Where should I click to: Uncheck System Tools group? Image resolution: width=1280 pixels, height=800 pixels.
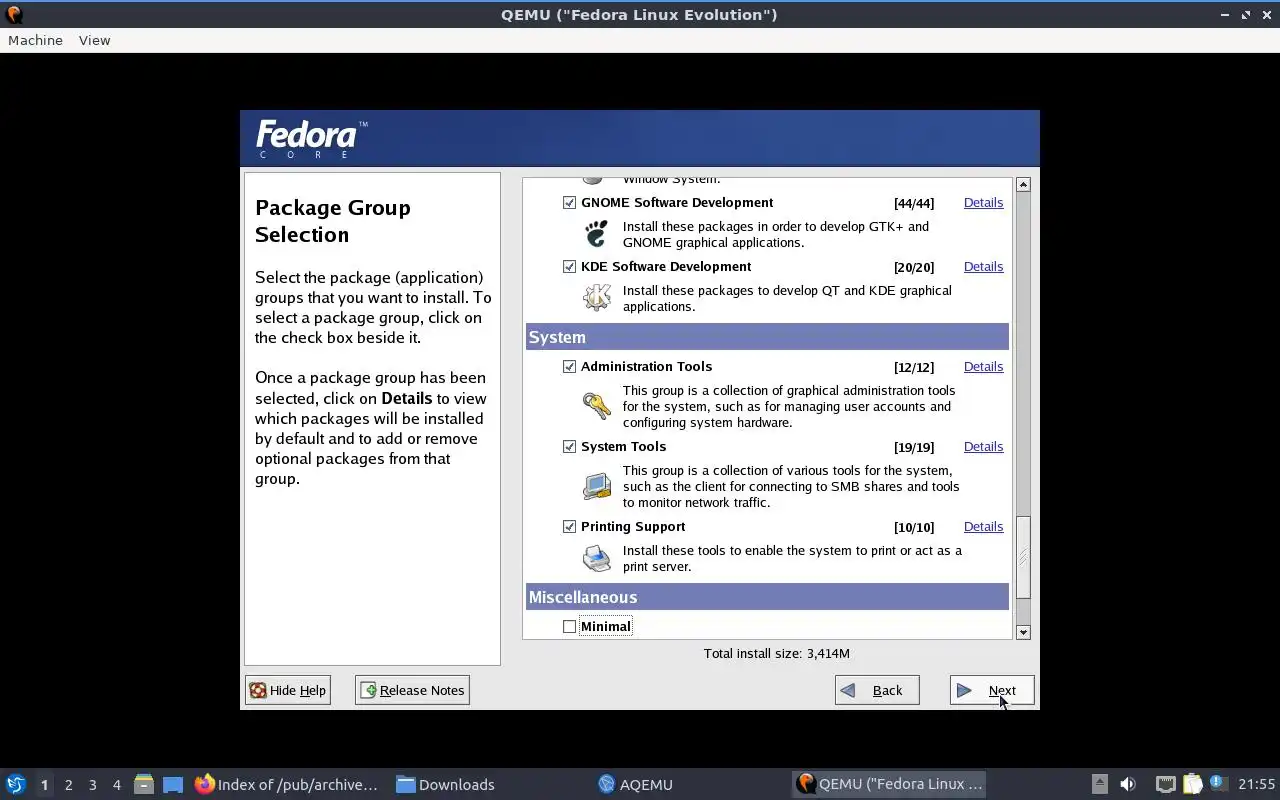tap(569, 446)
